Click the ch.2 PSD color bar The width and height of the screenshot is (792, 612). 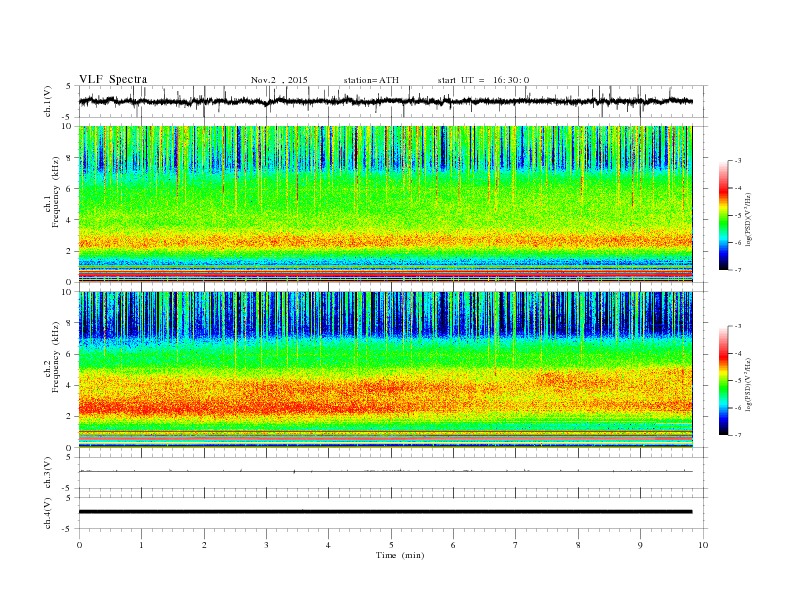coord(723,381)
